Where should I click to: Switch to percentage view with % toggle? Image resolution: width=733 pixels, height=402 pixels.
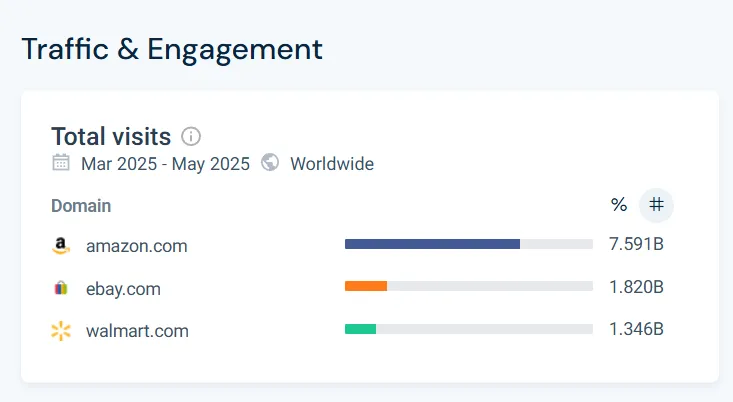pos(619,205)
